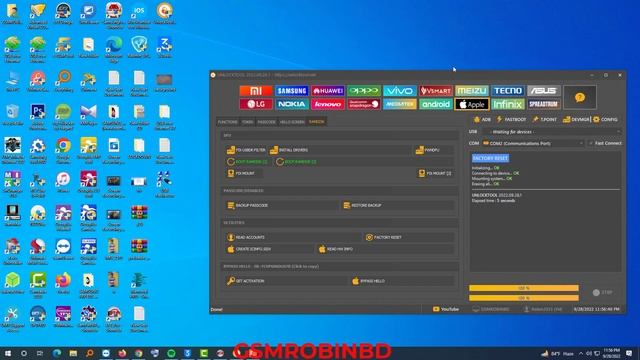
Task: Open the chat support bubble icon
Action: point(580,97)
